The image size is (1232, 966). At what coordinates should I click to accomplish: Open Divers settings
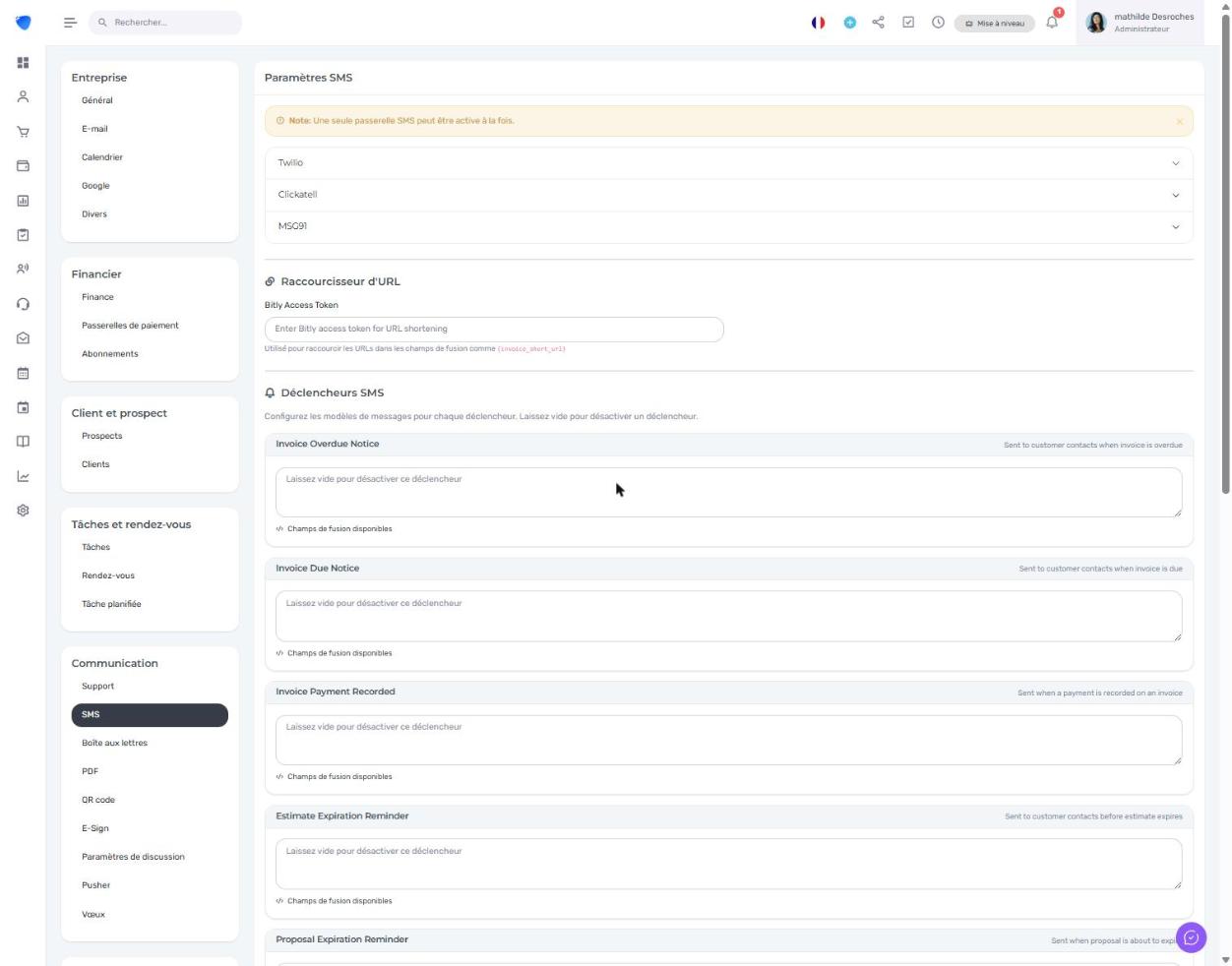pos(94,214)
